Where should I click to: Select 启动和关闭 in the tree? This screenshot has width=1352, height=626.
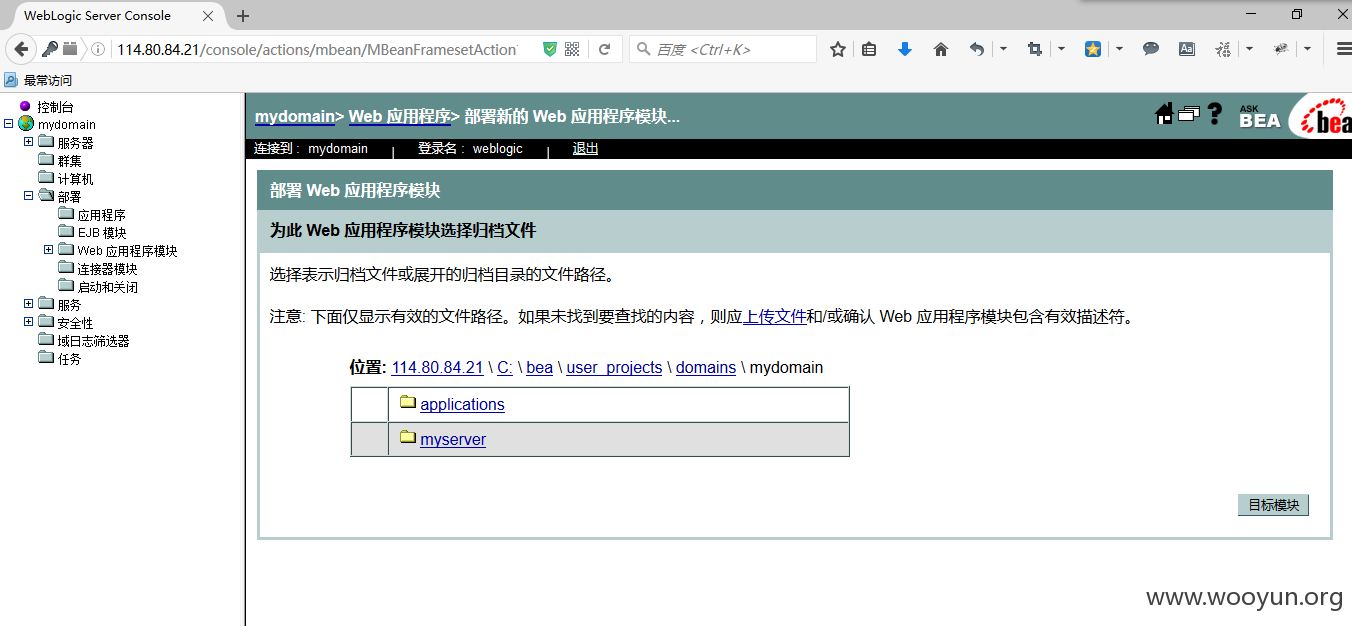107,287
